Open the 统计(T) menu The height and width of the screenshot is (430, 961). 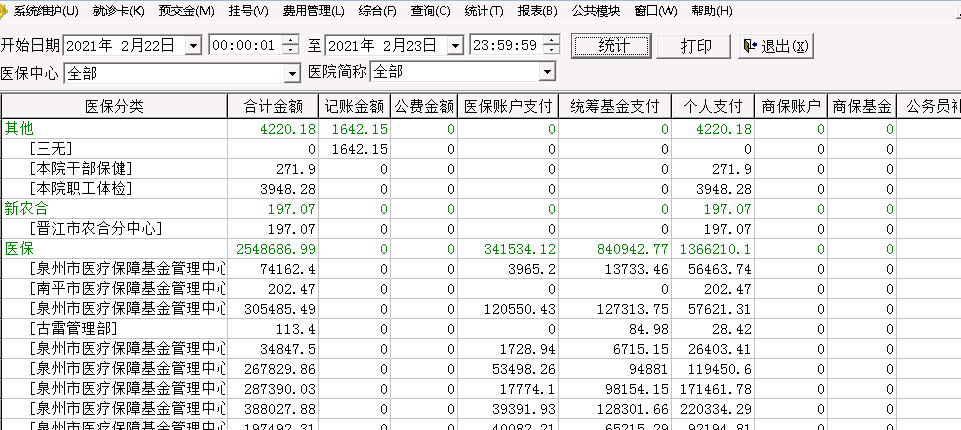click(x=484, y=11)
